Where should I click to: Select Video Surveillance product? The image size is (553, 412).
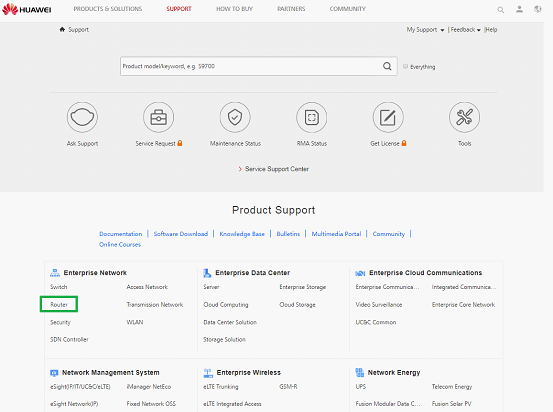coord(379,304)
